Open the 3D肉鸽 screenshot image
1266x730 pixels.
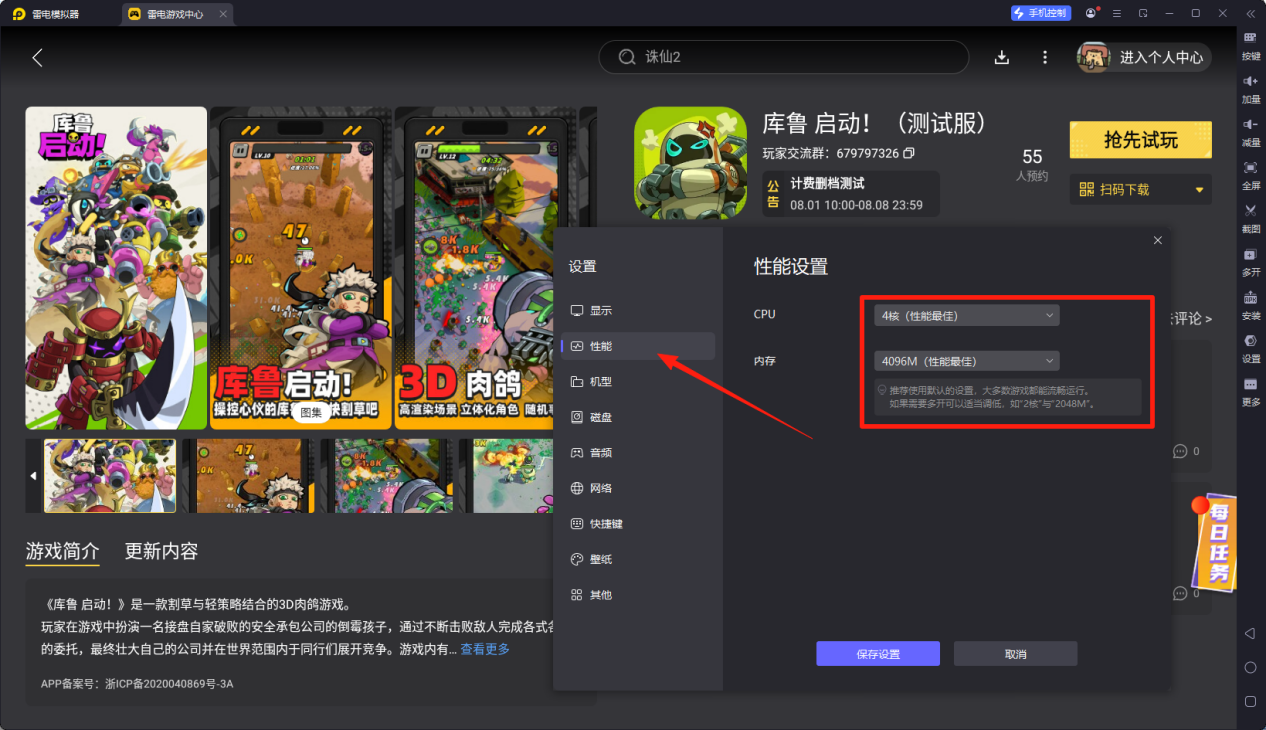click(472, 268)
